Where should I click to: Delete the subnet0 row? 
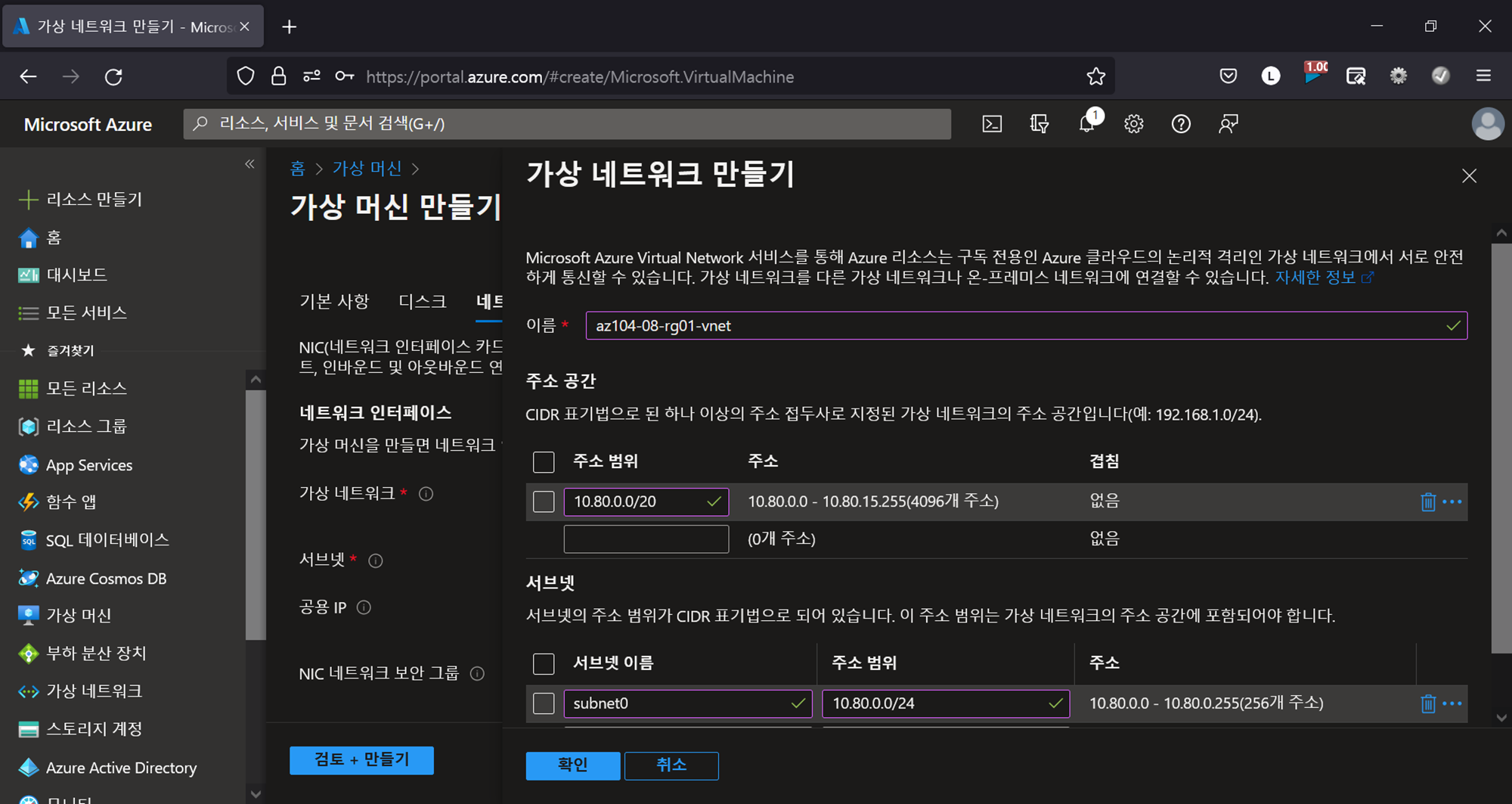[x=1427, y=703]
